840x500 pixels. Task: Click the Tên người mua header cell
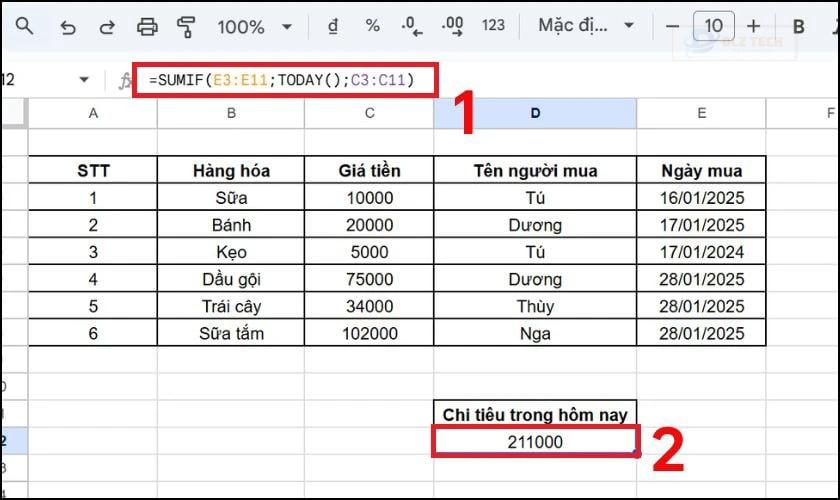pos(535,170)
